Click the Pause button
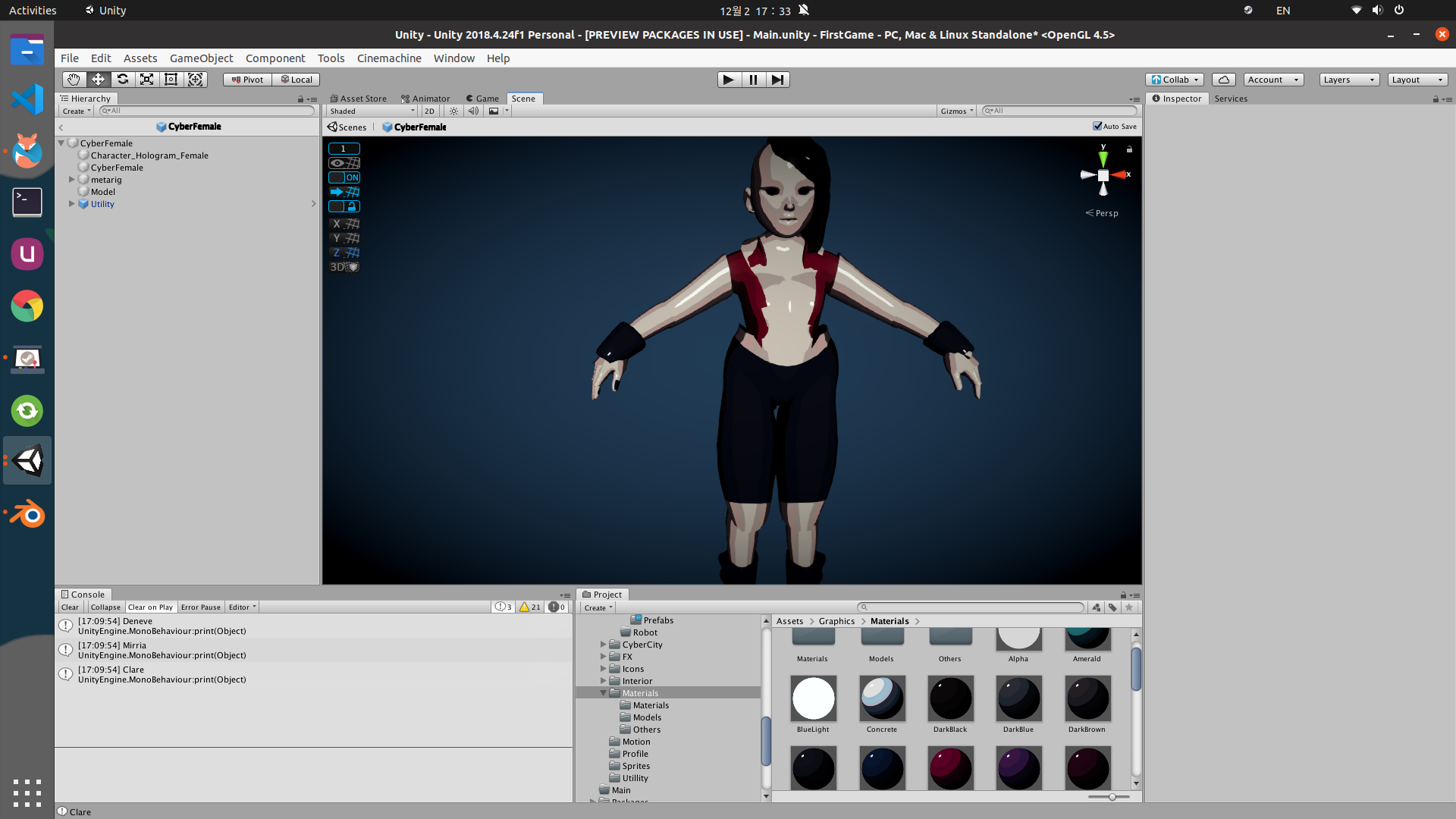 coord(753,80)
